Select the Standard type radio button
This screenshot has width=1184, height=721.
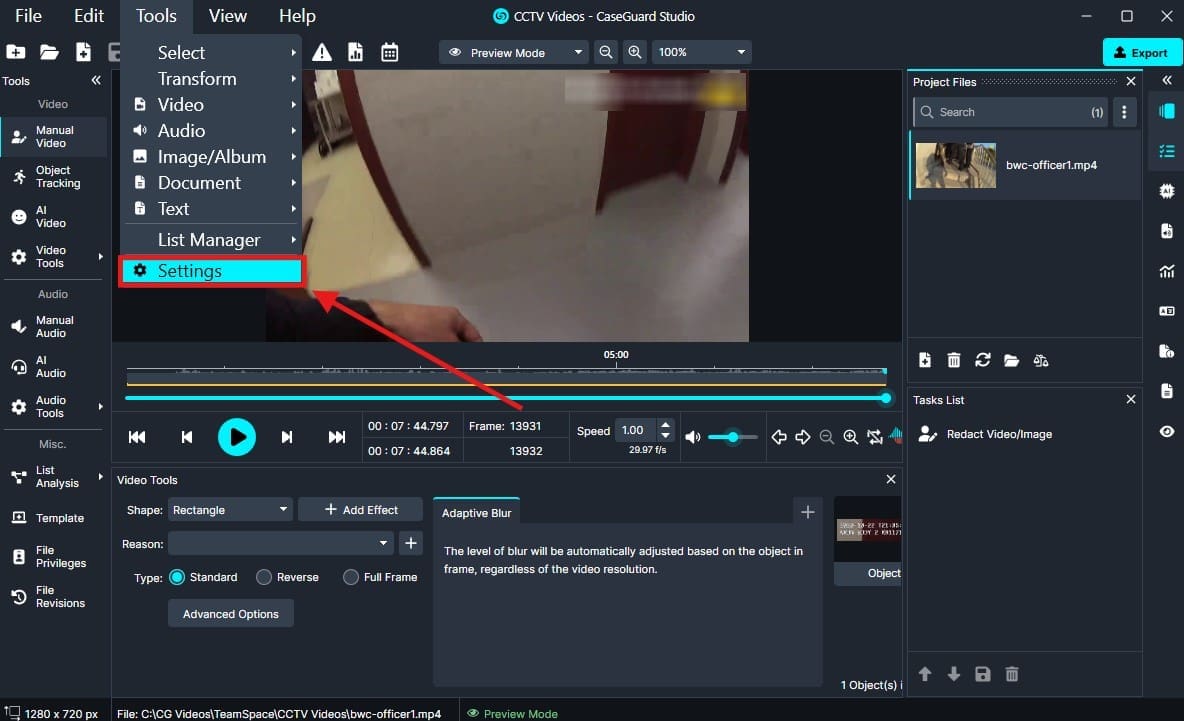[x=178, y=577]
